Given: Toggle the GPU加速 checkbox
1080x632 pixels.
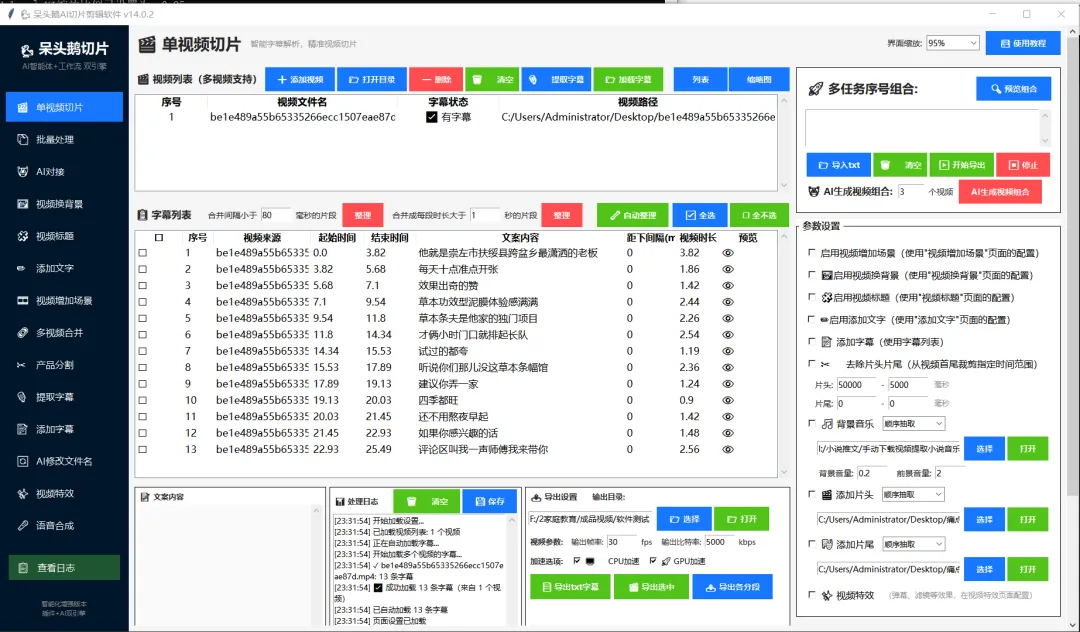Looking at the screenshot, I should (653, 561).
